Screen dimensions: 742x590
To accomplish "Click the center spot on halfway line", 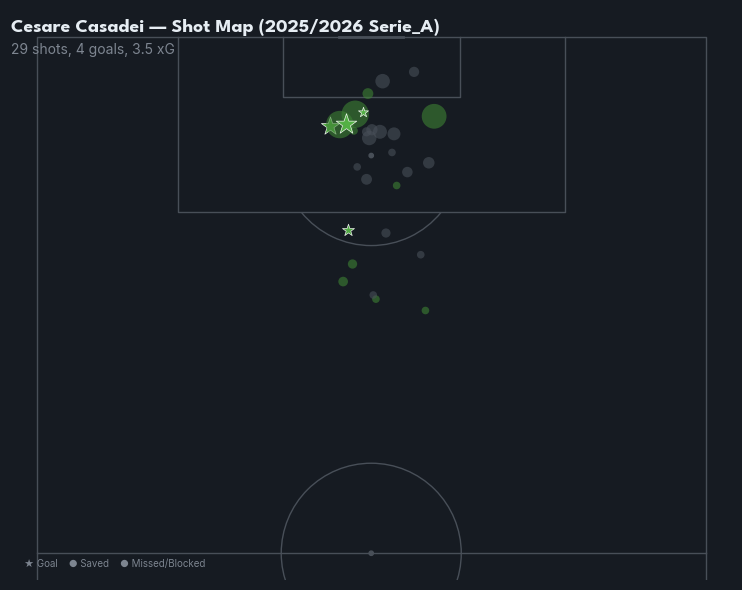I will click(x=371, y=553).
